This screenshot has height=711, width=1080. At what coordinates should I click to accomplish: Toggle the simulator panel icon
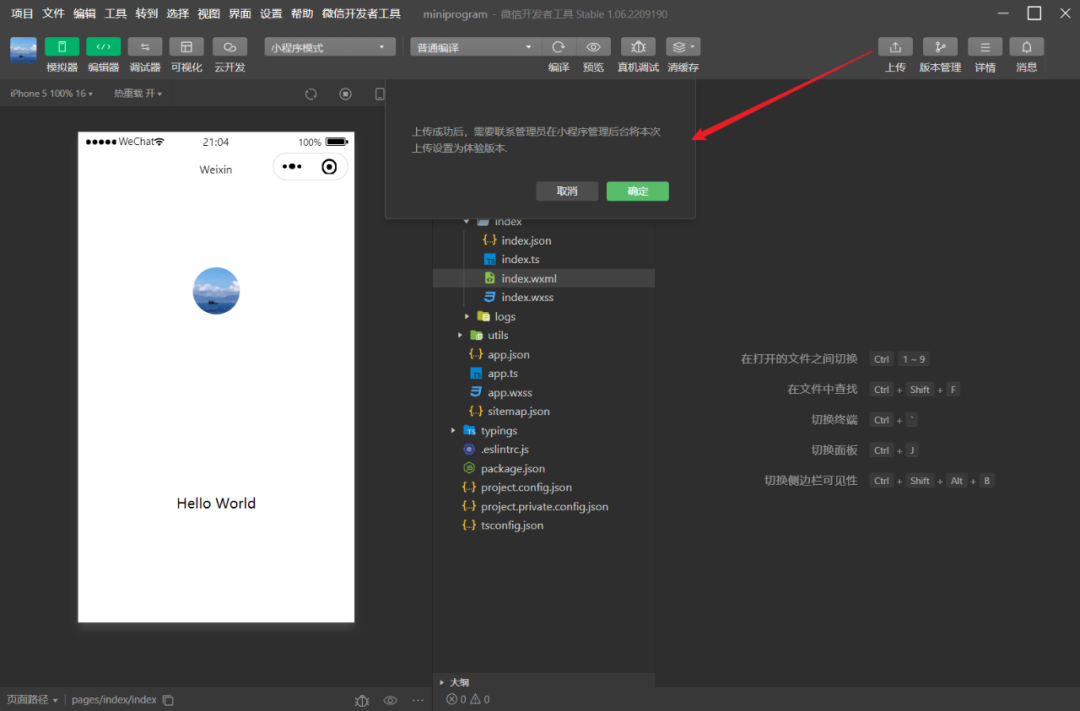coord(61,47)
